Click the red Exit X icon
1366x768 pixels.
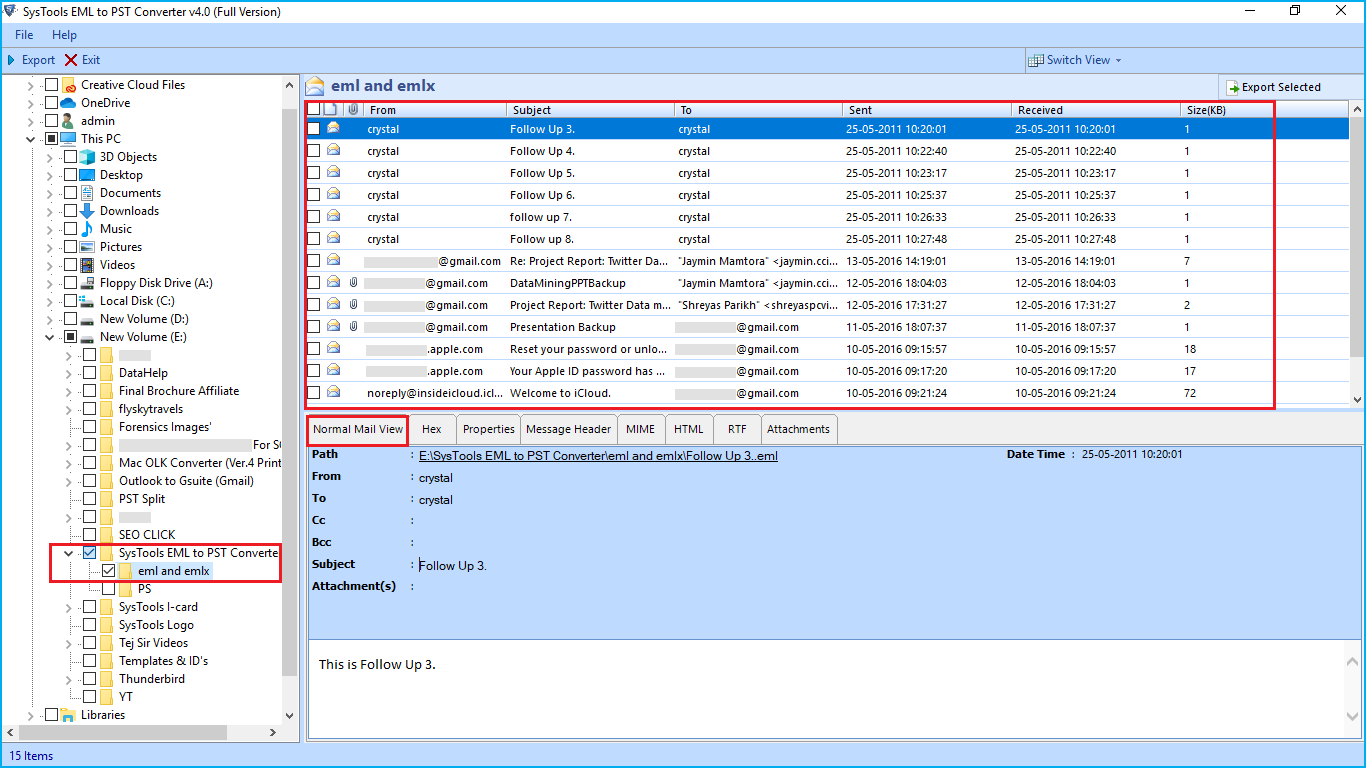click(x=71, y=60)
